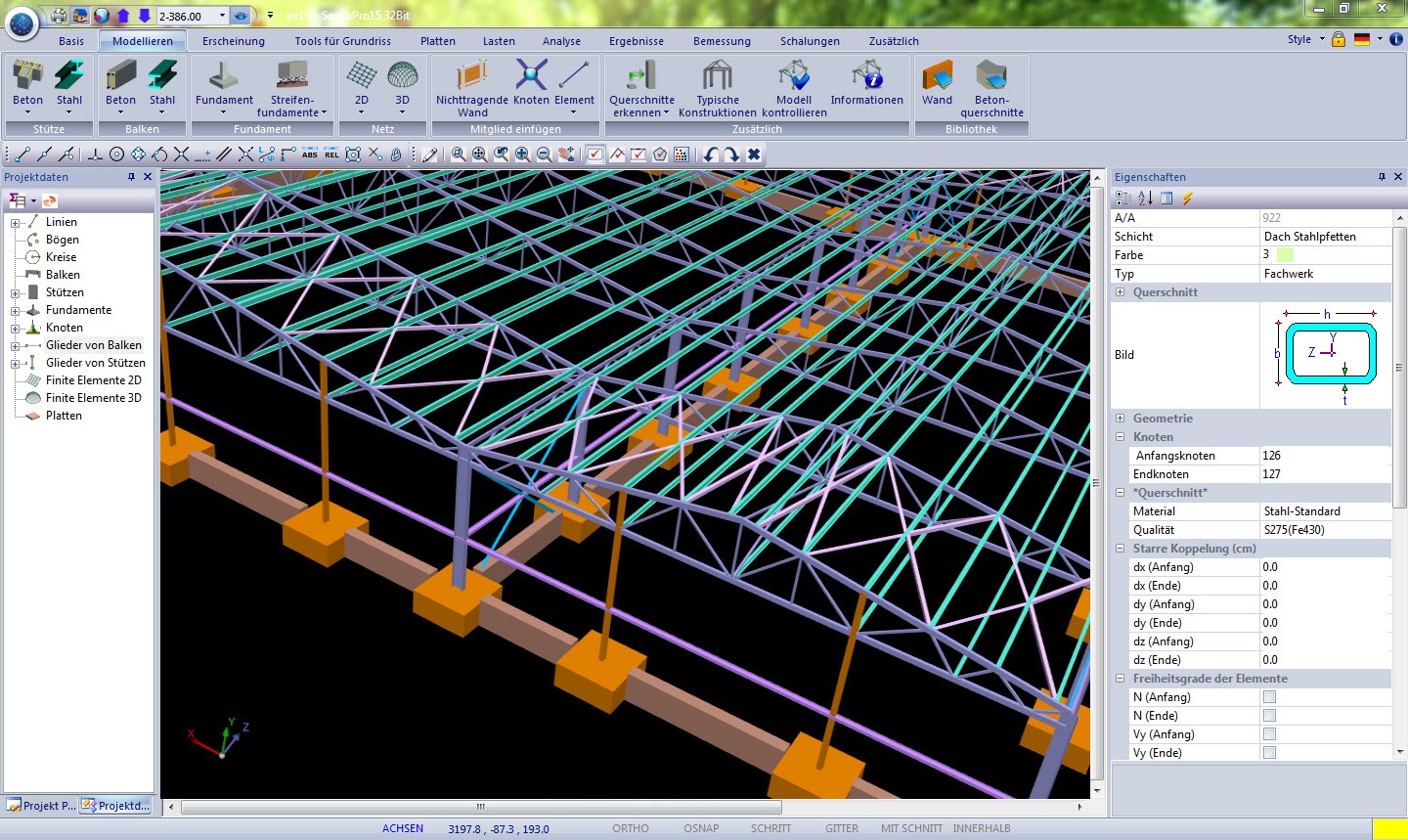This screenshot has width=1408, height=840.
Task: Open the Bemessung ribbon tab
Action: tap(722, 41)
